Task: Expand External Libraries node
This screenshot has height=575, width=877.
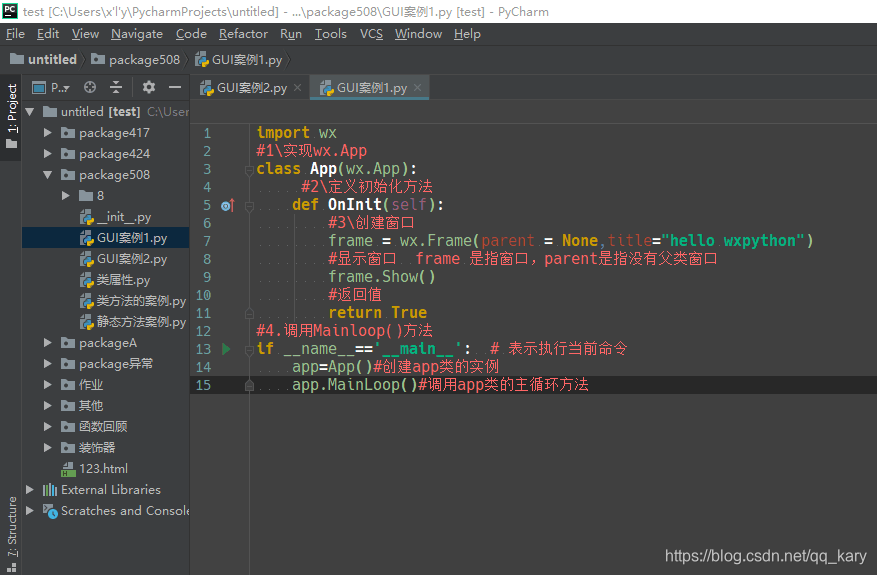Action: 30,489
